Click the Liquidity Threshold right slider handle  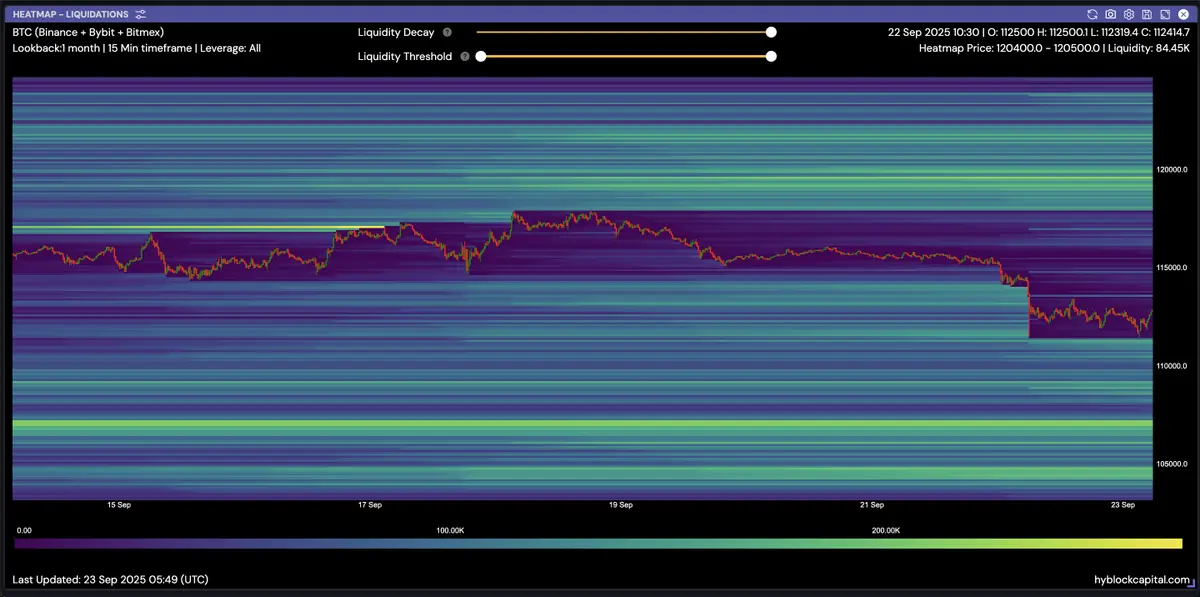(x=771, y=56)
